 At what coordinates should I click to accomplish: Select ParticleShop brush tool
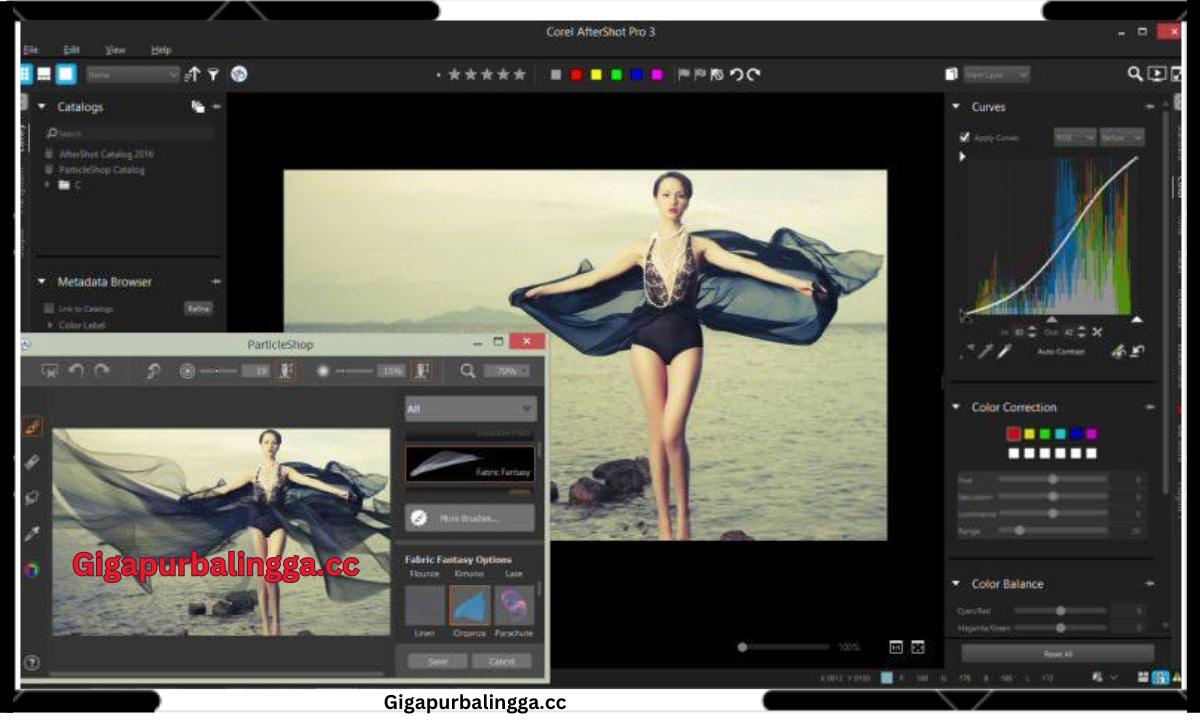pos(32,426)
